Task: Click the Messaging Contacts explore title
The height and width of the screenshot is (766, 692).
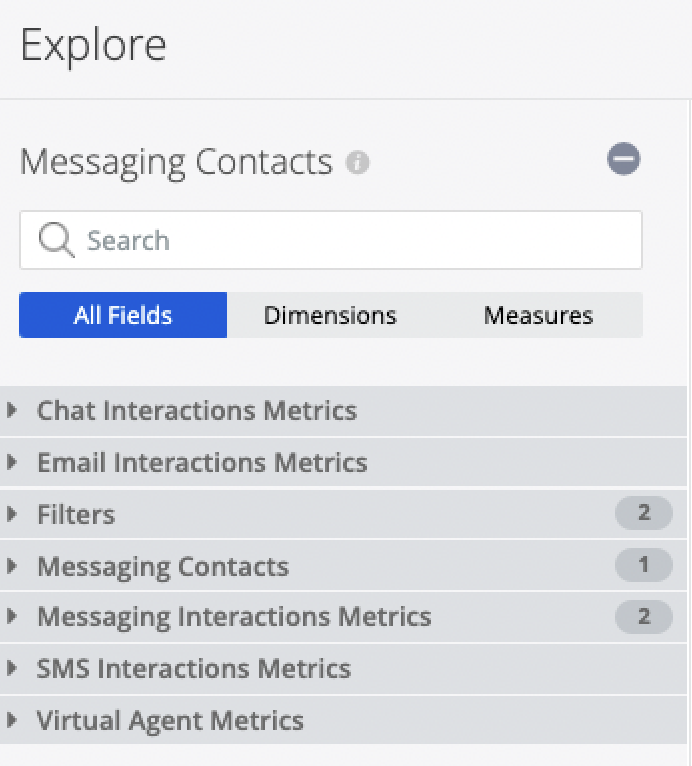Action: click(x=176, y=162)
